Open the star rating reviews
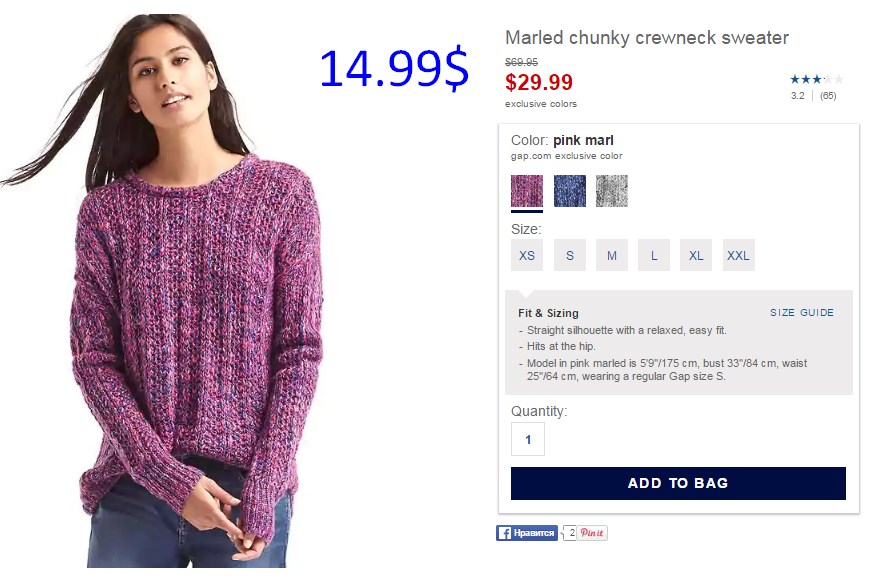Viewport: 879px width, 576px height. [x=816, y=80]
